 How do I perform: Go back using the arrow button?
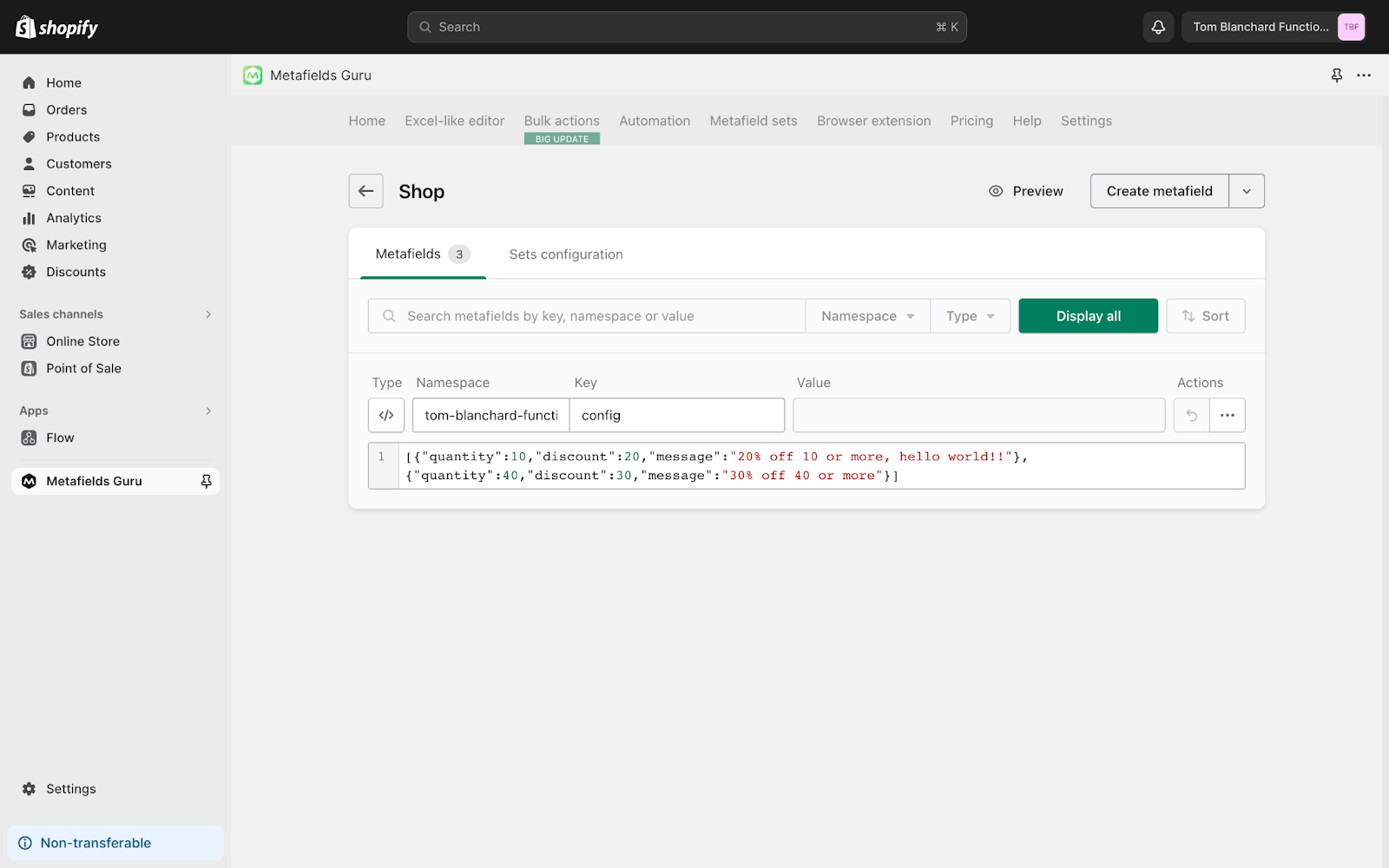point(365,191)
